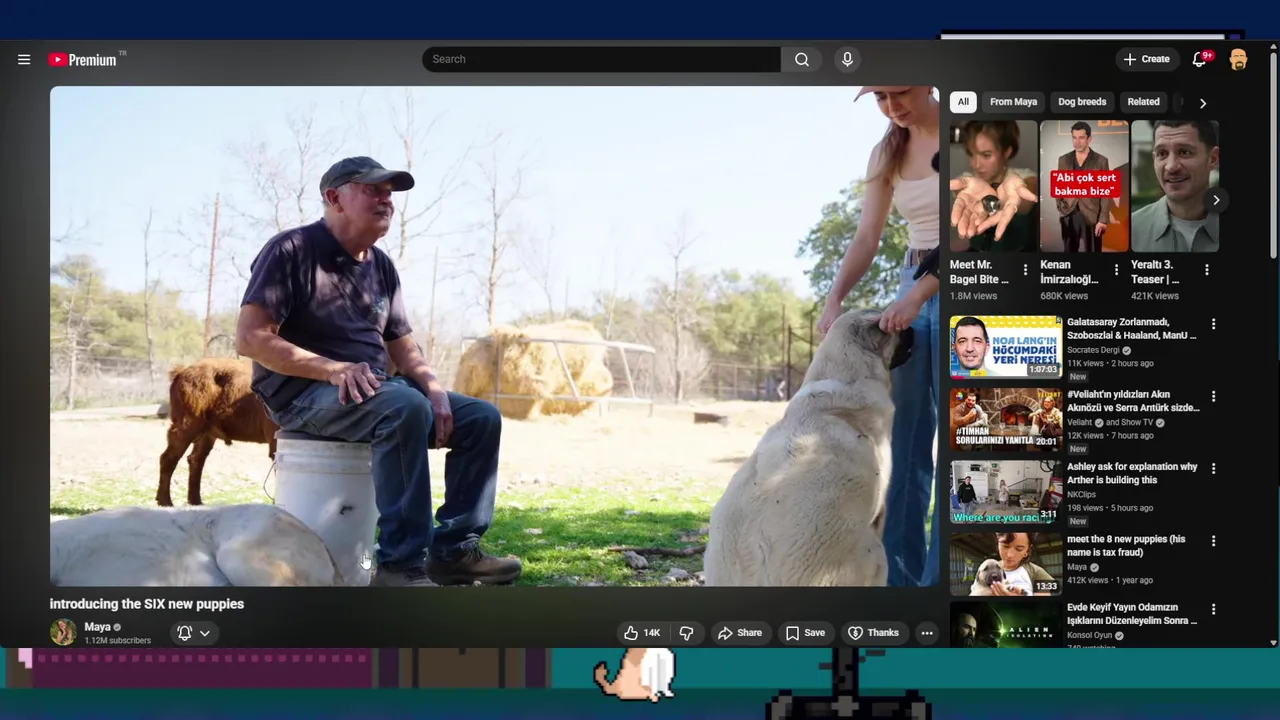Open options for Meet Mr. Bagel short

1025,270
